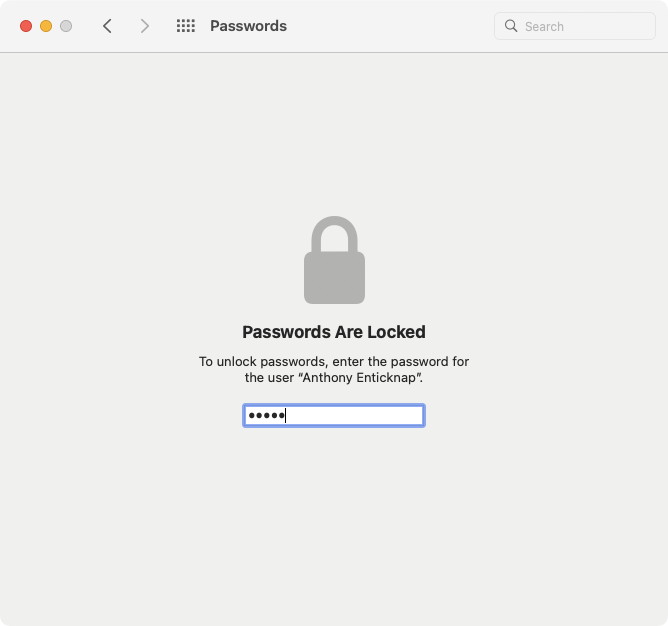Click the "Search" placeholder text
668x626 pixels.
[544, 26]
